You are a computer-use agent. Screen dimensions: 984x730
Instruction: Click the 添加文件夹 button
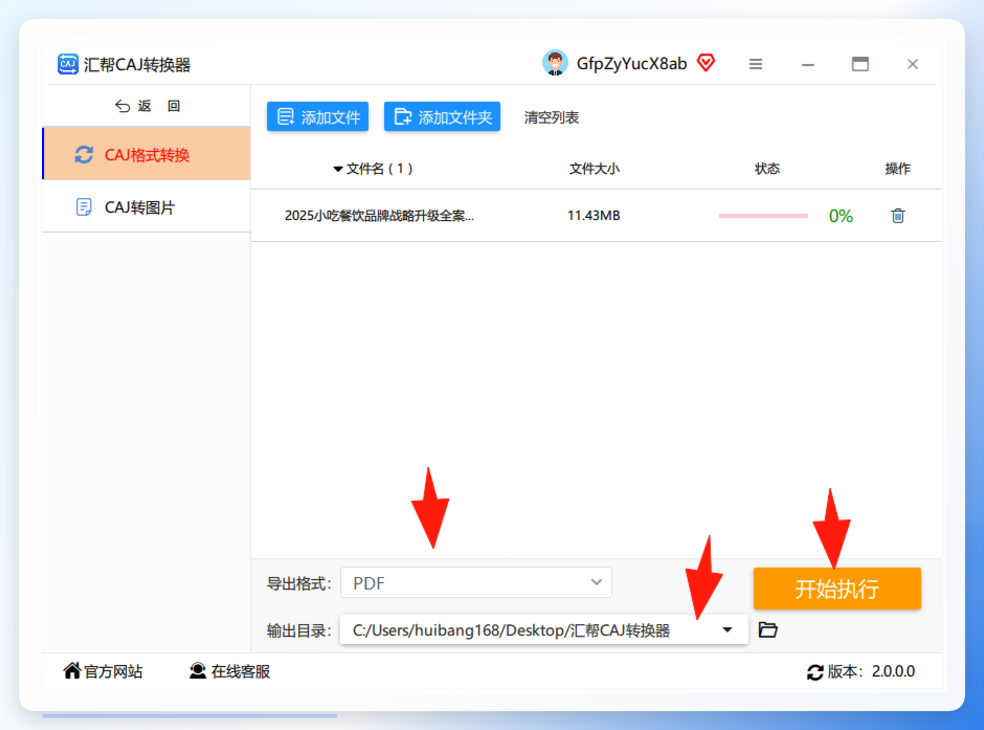click(442, 117)
